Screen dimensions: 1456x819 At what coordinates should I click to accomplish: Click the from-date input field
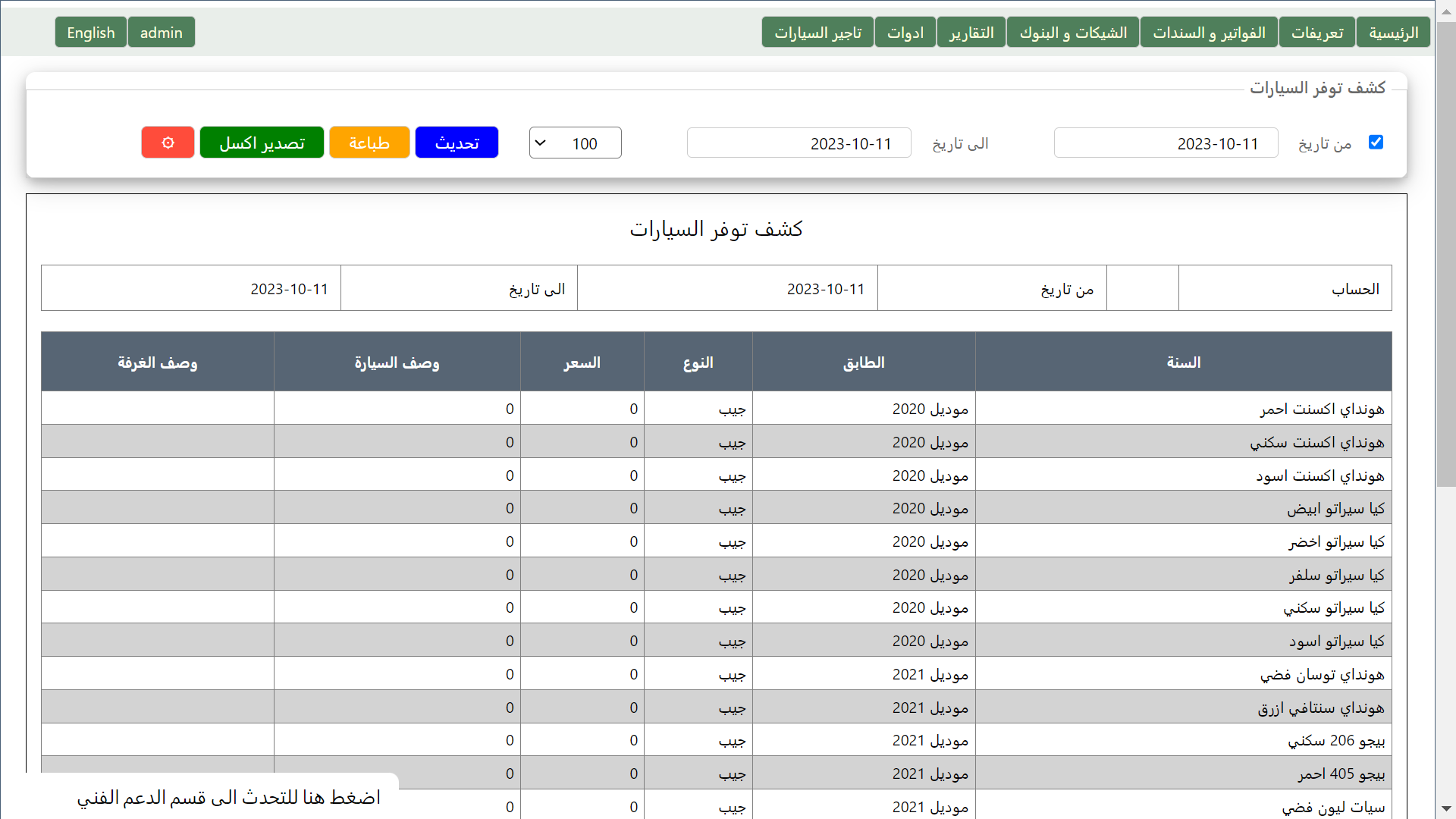[x=1166, y=143]
